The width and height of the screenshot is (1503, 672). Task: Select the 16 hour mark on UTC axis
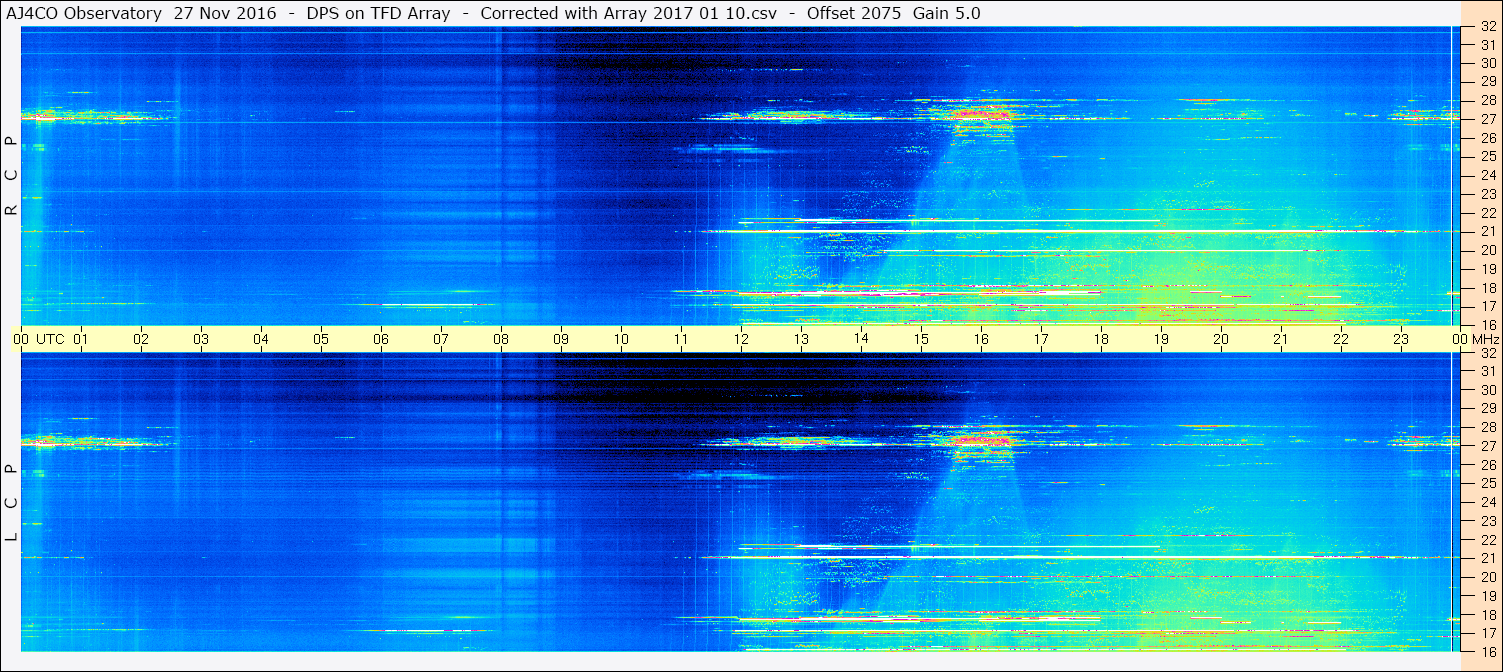[x=981, y=339]
